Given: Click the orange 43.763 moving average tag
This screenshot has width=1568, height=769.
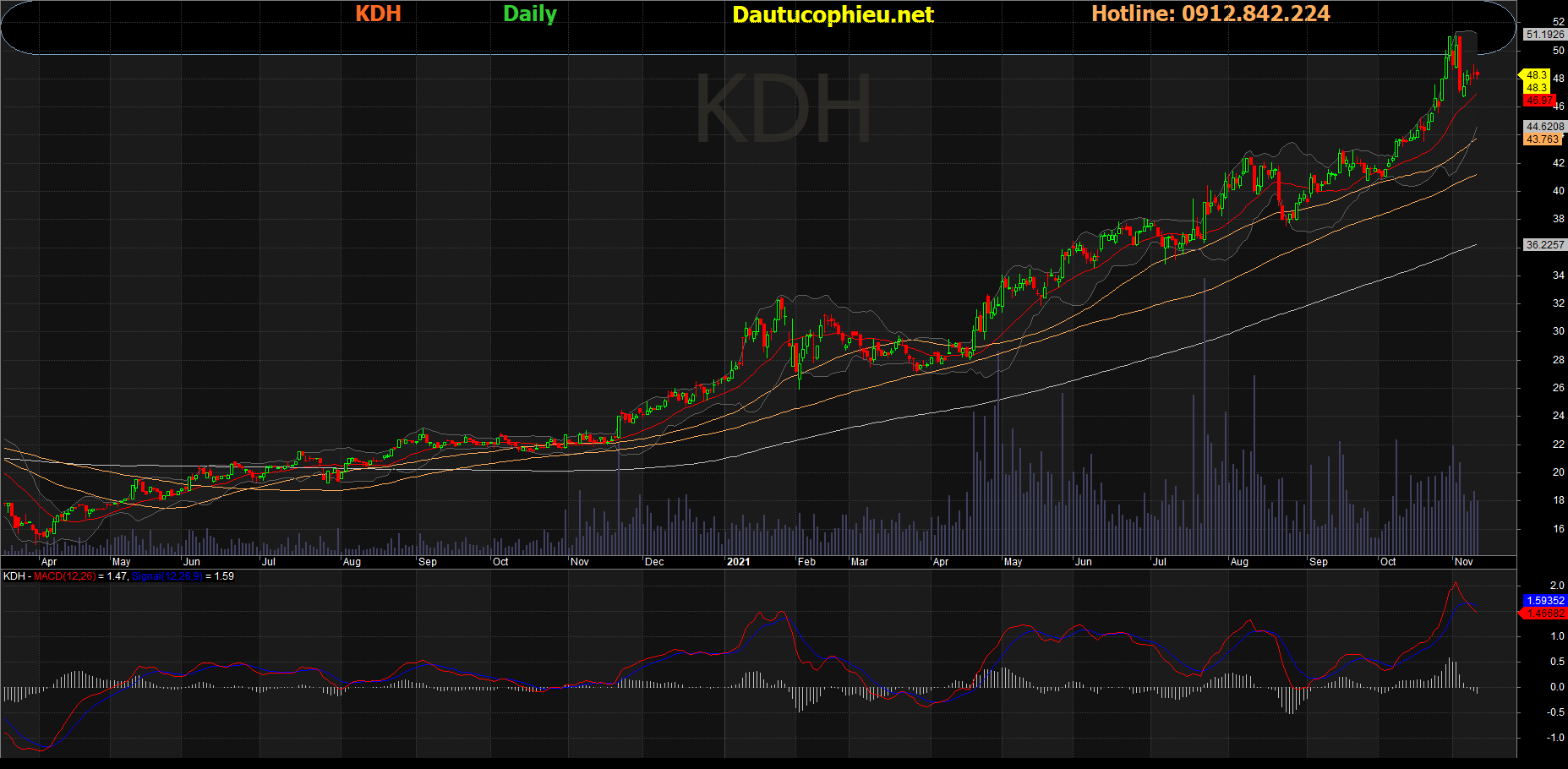Looking at the screenshot, I should coord(1543,139).
